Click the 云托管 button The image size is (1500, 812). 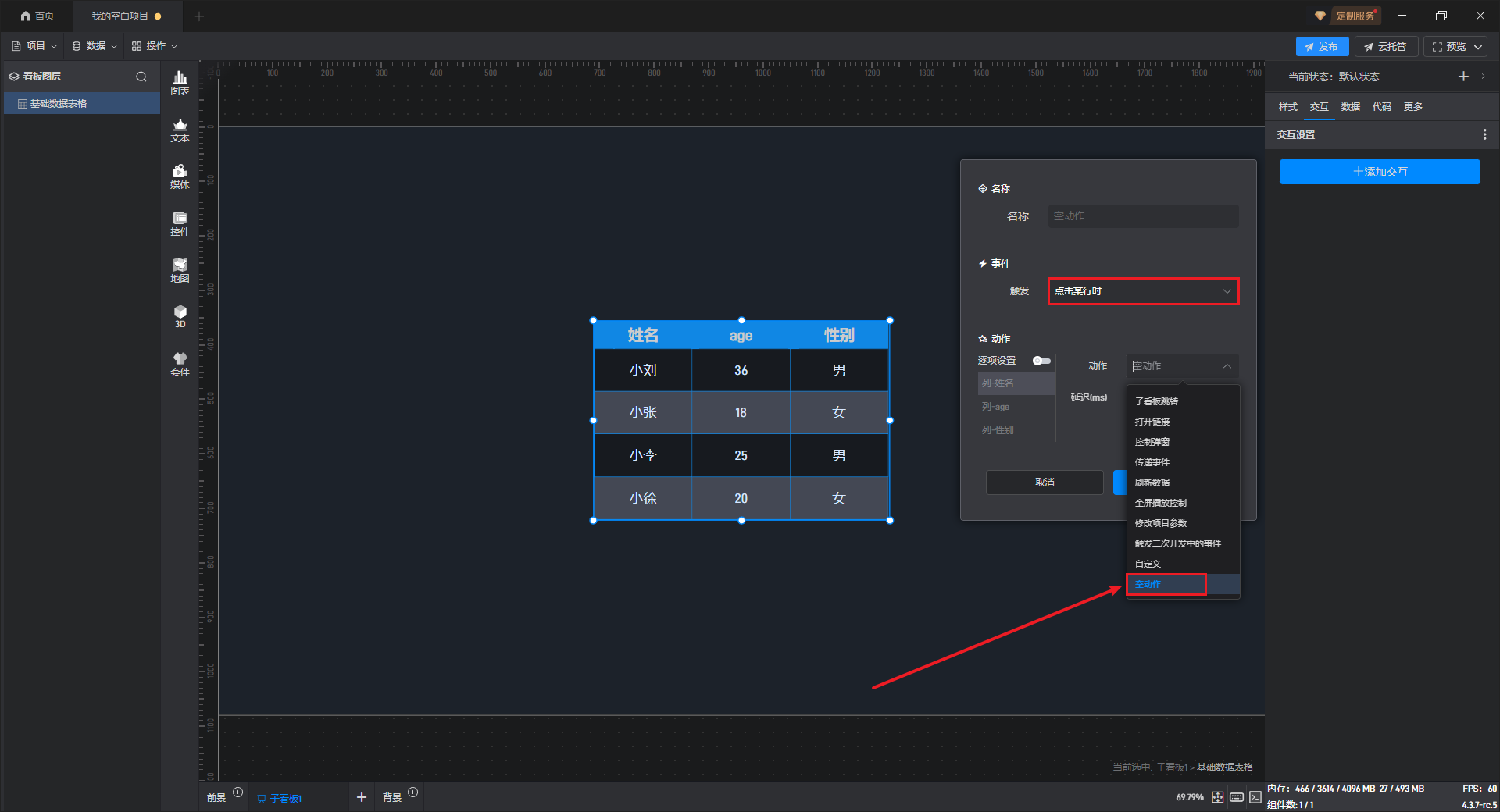[1385, 47]
